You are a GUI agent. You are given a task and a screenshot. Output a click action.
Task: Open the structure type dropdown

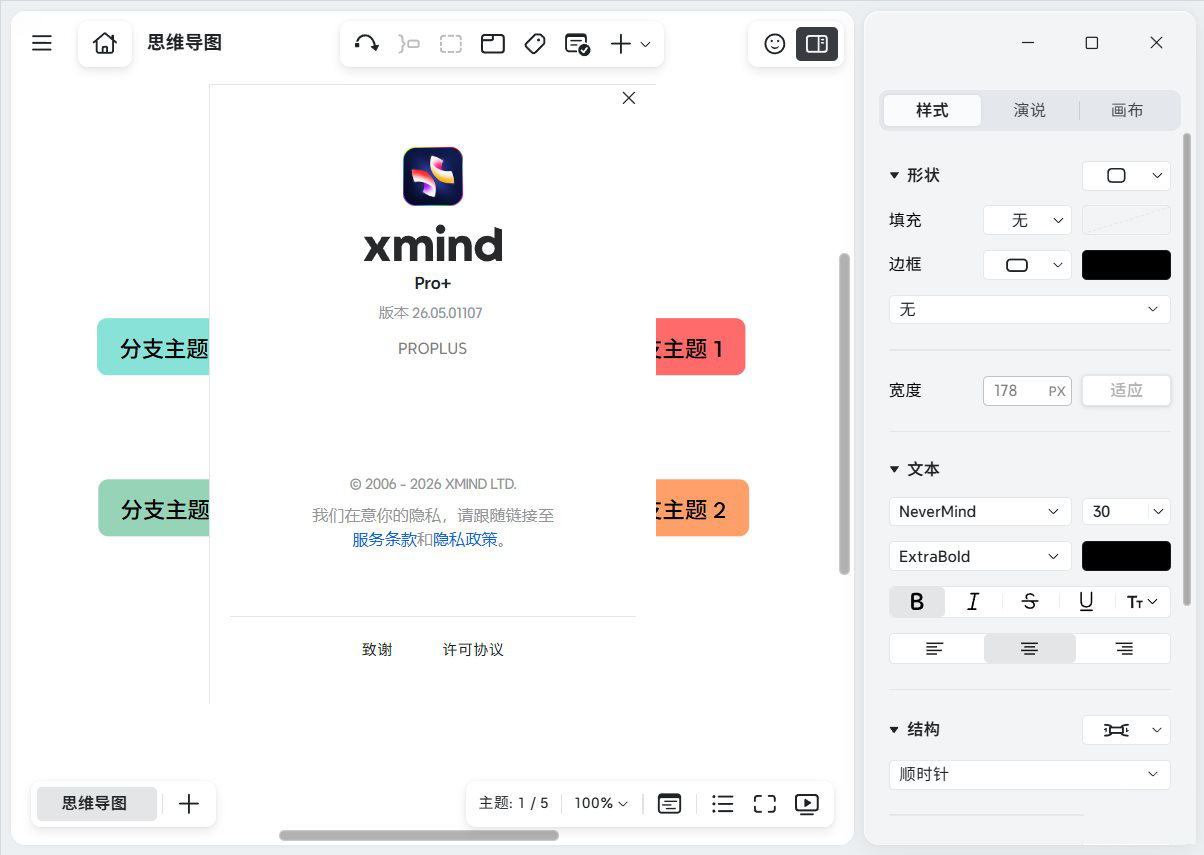point(1126,730)
